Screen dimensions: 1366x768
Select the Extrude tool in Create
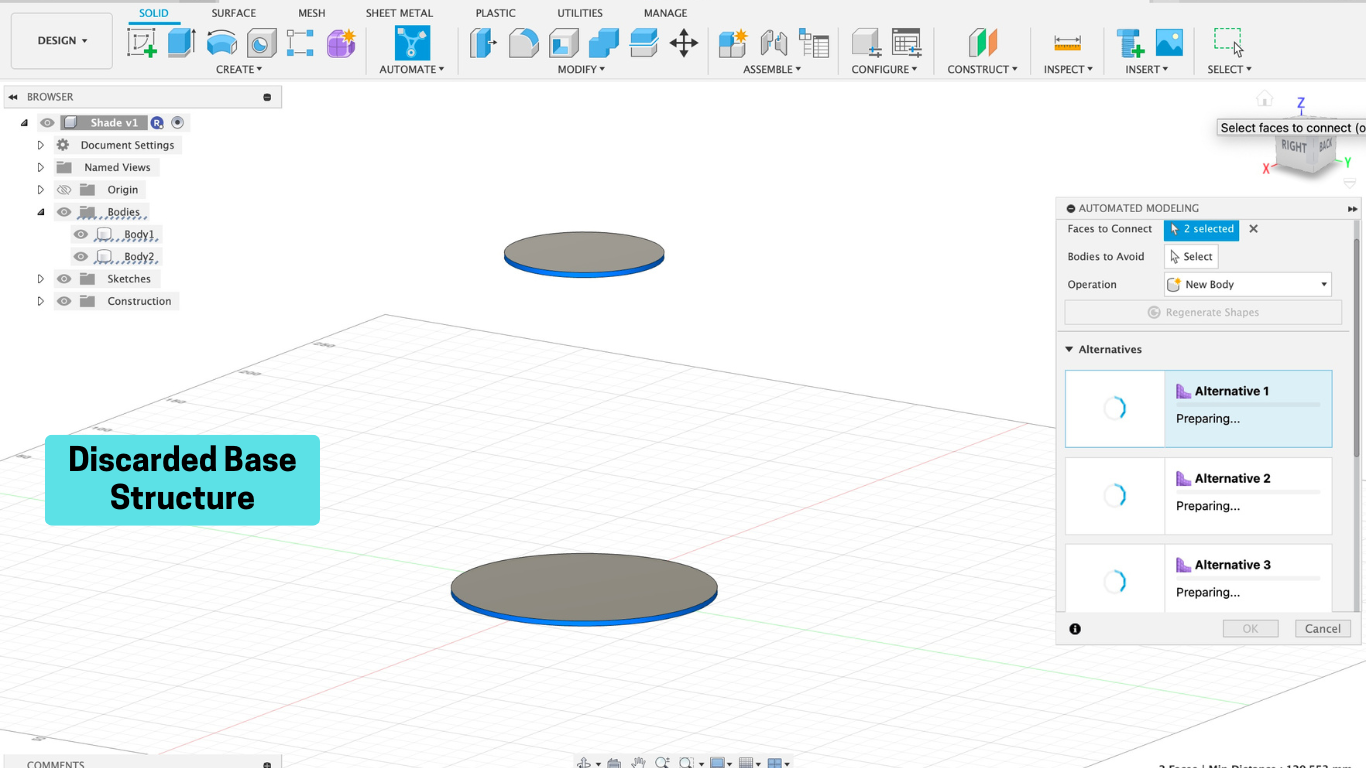pyautogui.click(x=181, y=42)
